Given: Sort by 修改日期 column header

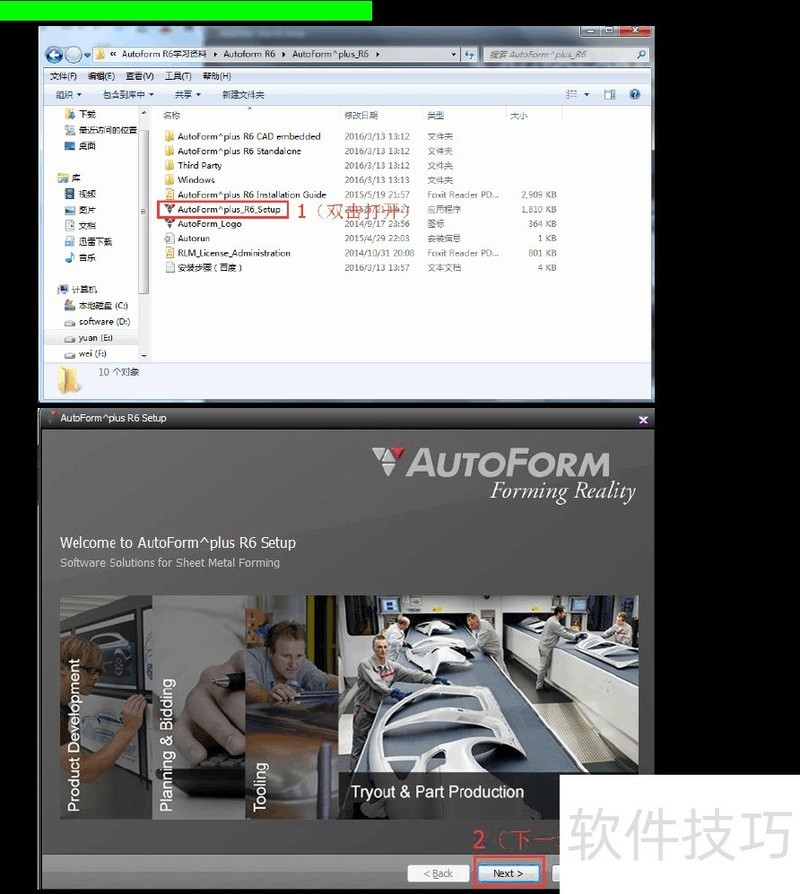Looking at the screenshot, I should [361, 115].
